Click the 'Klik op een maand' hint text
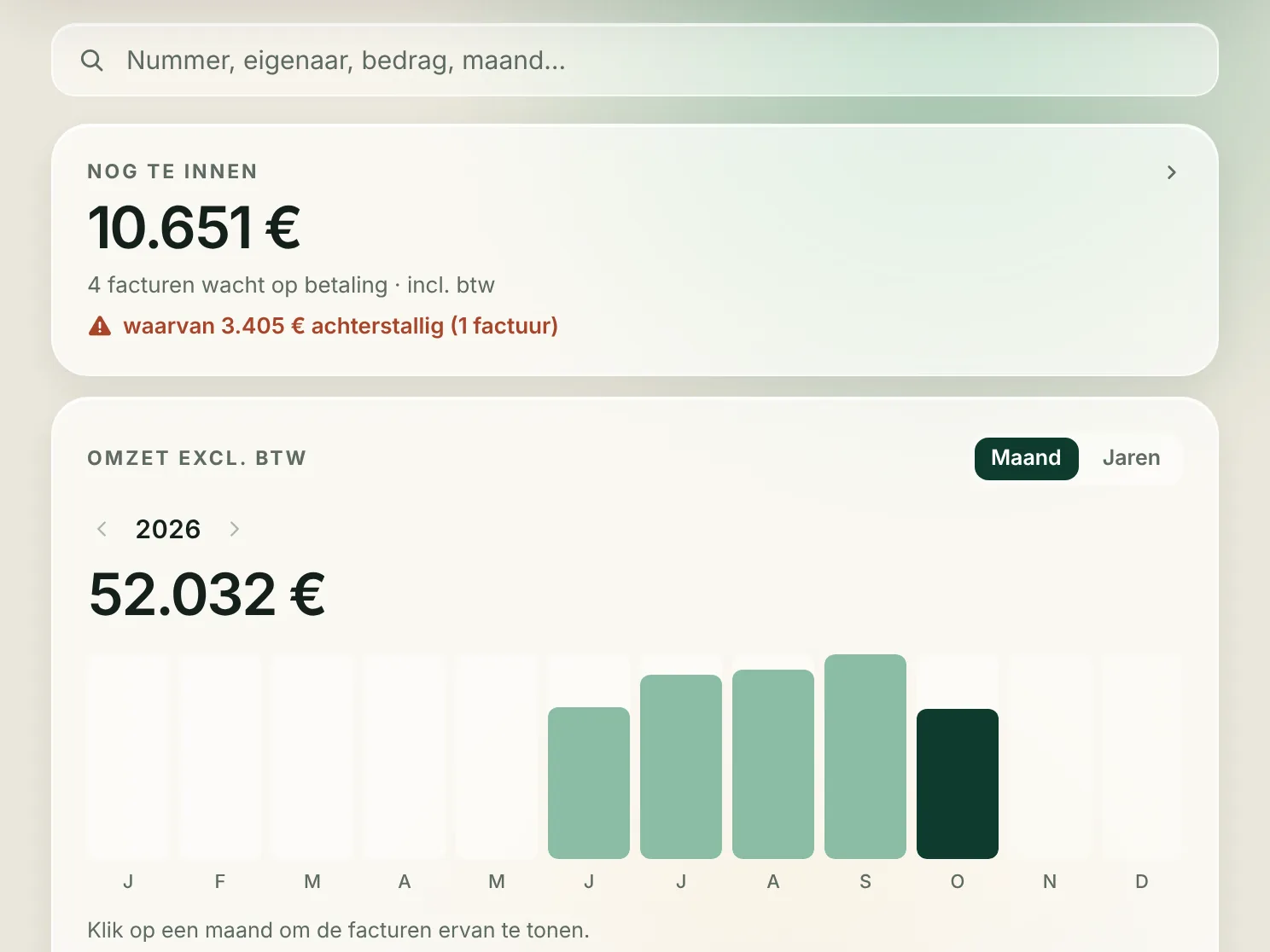The height and width of the screenshot is (952, 1270). click(338, 930)
